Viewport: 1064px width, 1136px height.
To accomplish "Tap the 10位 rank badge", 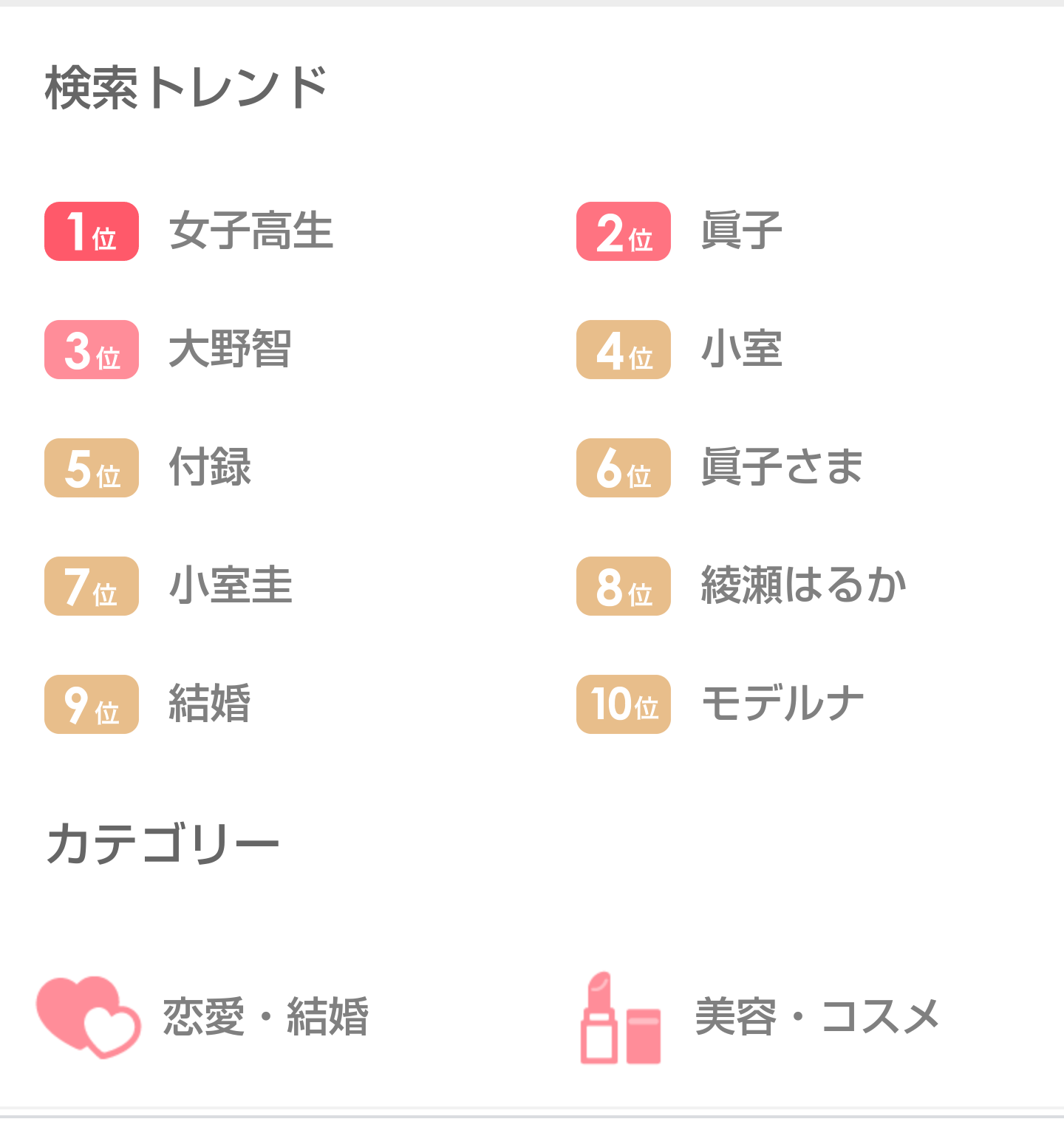I will [624, 704].
